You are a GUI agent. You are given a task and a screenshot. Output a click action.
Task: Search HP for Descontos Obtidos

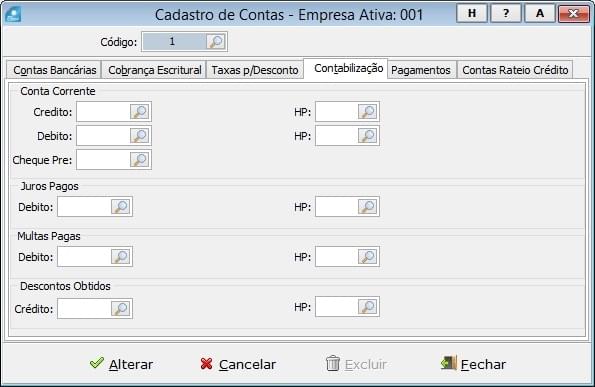pos(367,307)
